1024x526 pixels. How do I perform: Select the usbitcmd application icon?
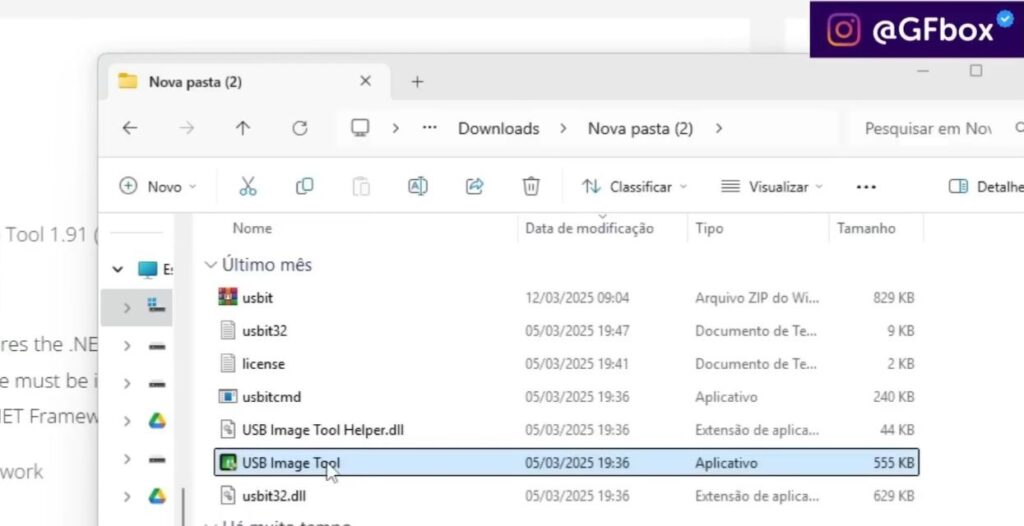227,396
